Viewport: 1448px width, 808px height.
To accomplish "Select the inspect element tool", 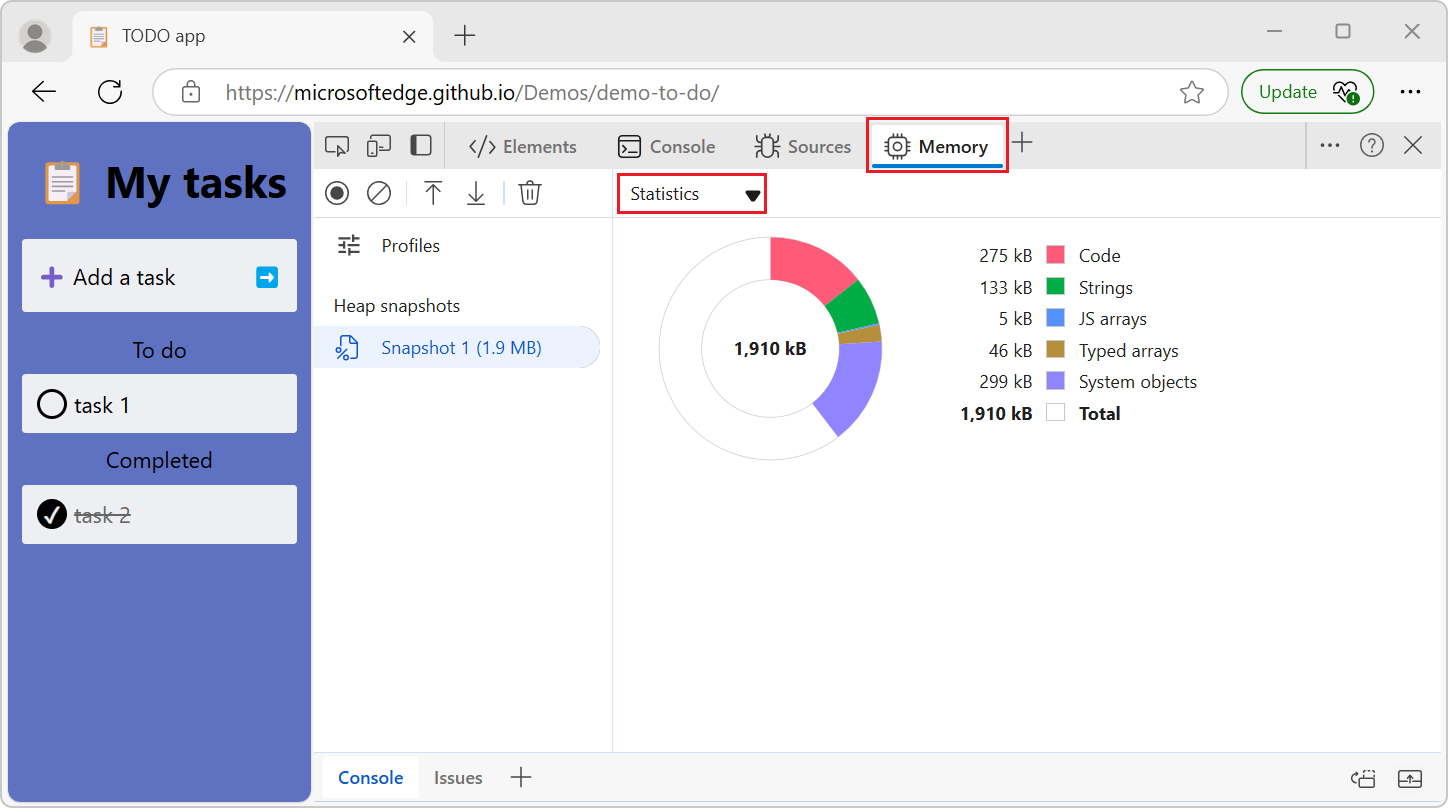I will (337, 145).
